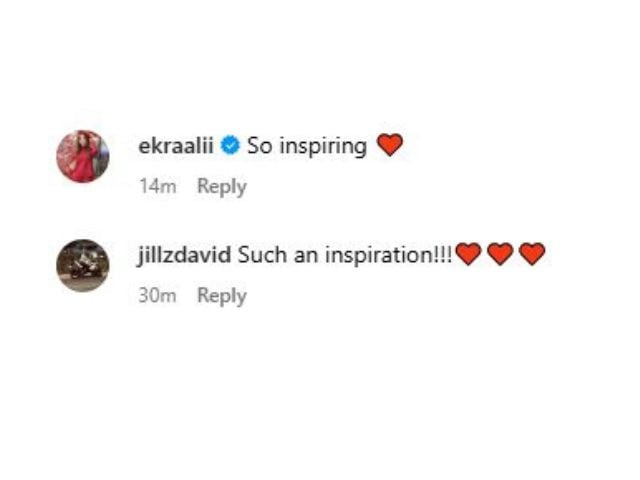Reply to ekraalii's comment
This screenshot has width=640, height=480.
[222, 187]
